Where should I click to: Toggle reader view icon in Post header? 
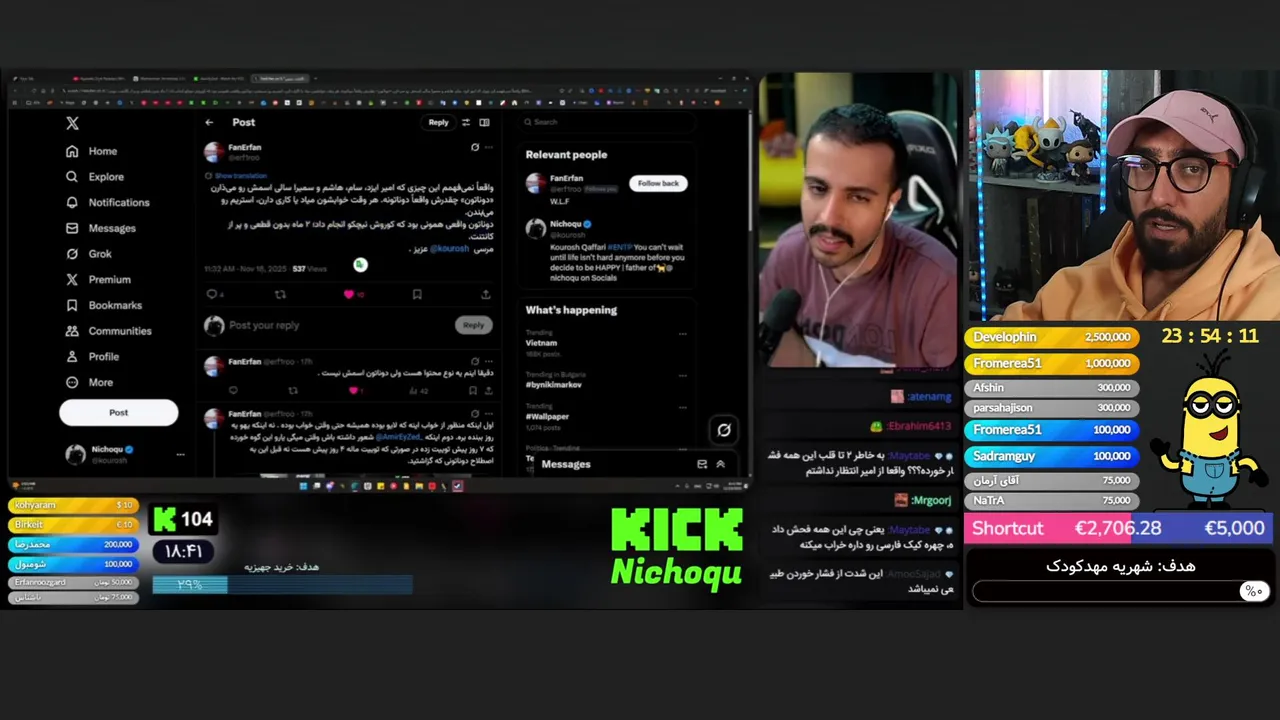pyautogui.click(x=484, y=122)
